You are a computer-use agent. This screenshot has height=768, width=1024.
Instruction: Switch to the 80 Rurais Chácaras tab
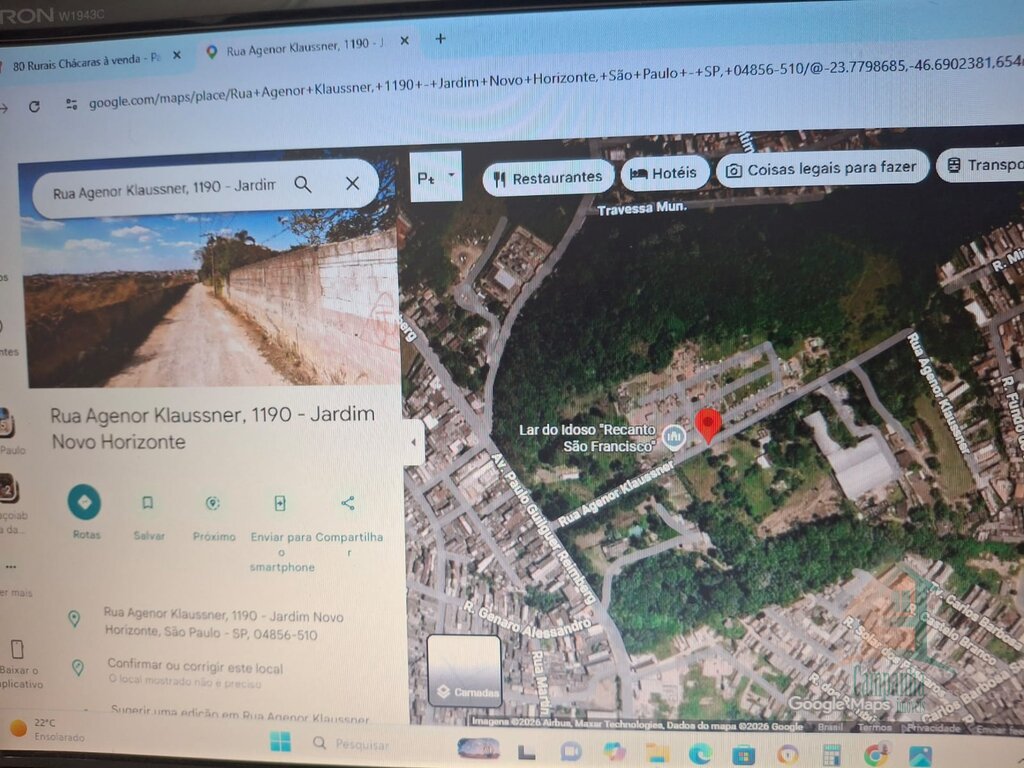pyautogui.click(x=90, y=59)
